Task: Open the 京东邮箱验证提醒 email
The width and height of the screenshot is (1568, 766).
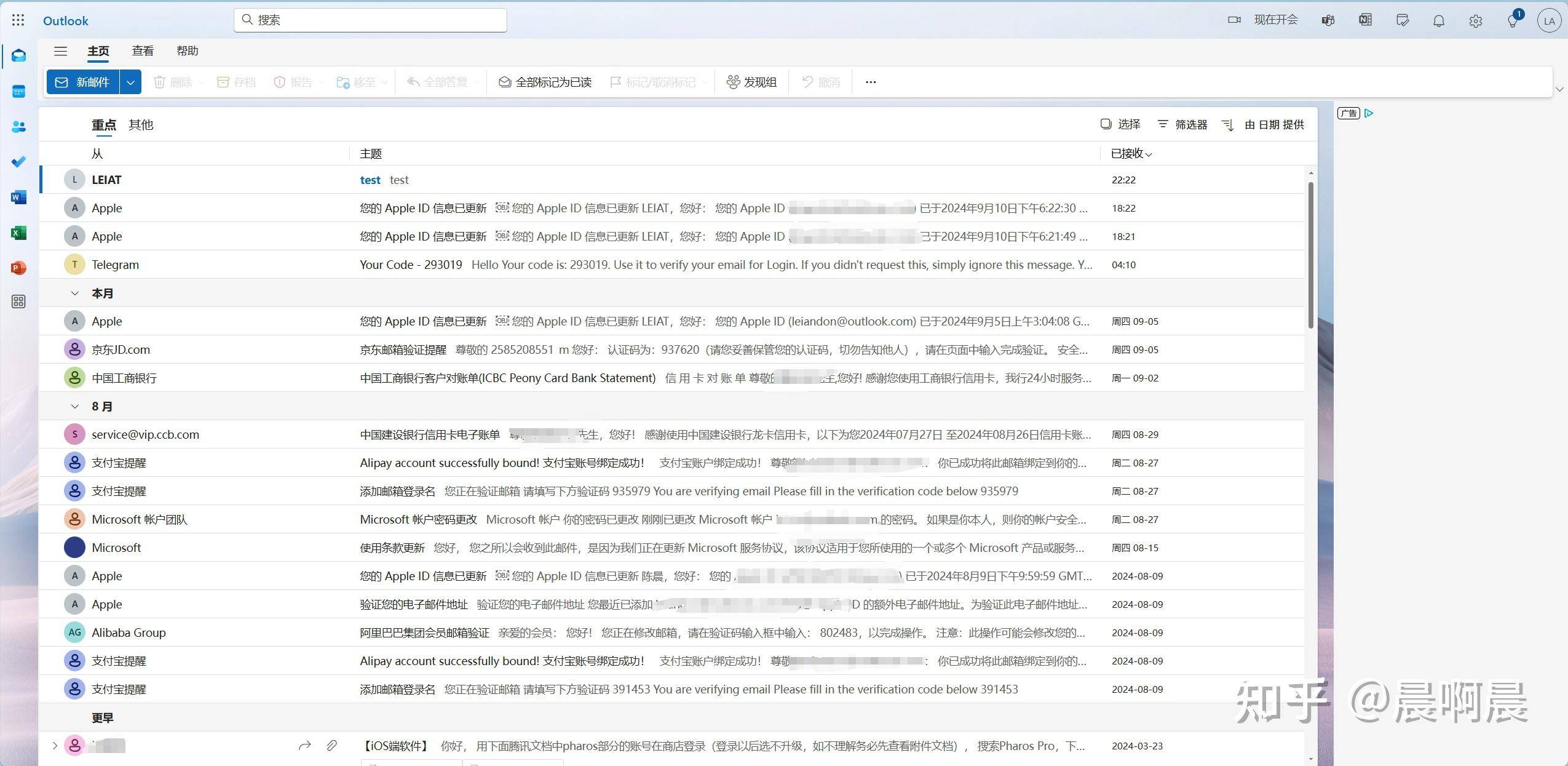Action: pos(671,349)
